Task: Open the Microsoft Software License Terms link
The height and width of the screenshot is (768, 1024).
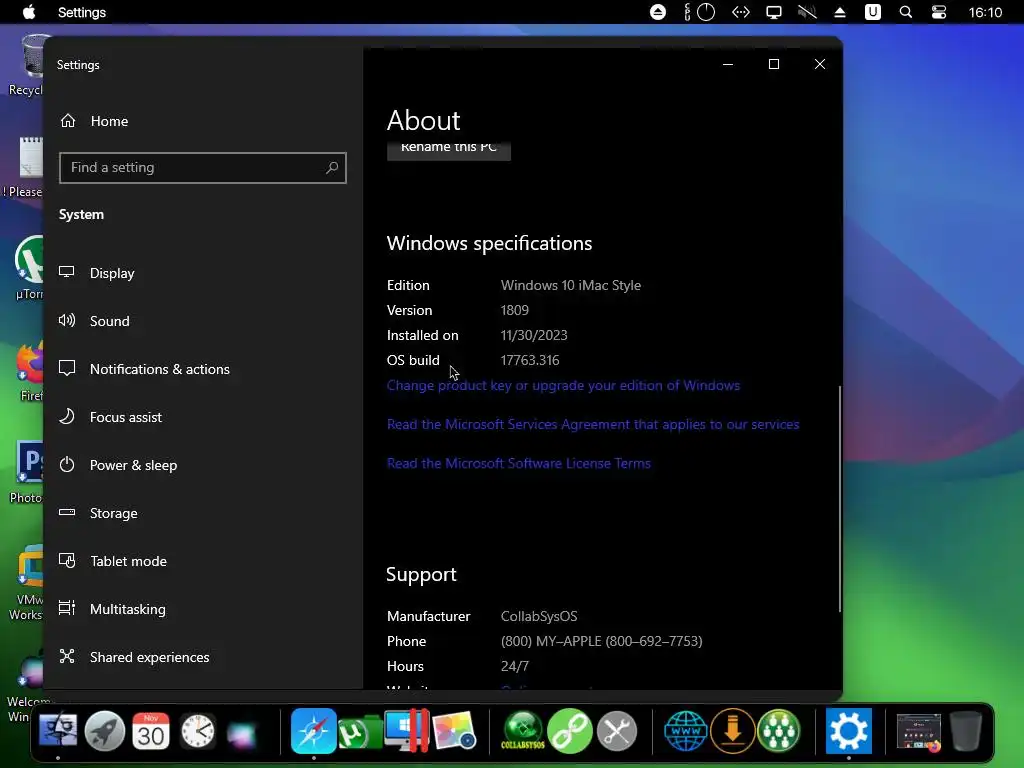Action: point(519,464)
